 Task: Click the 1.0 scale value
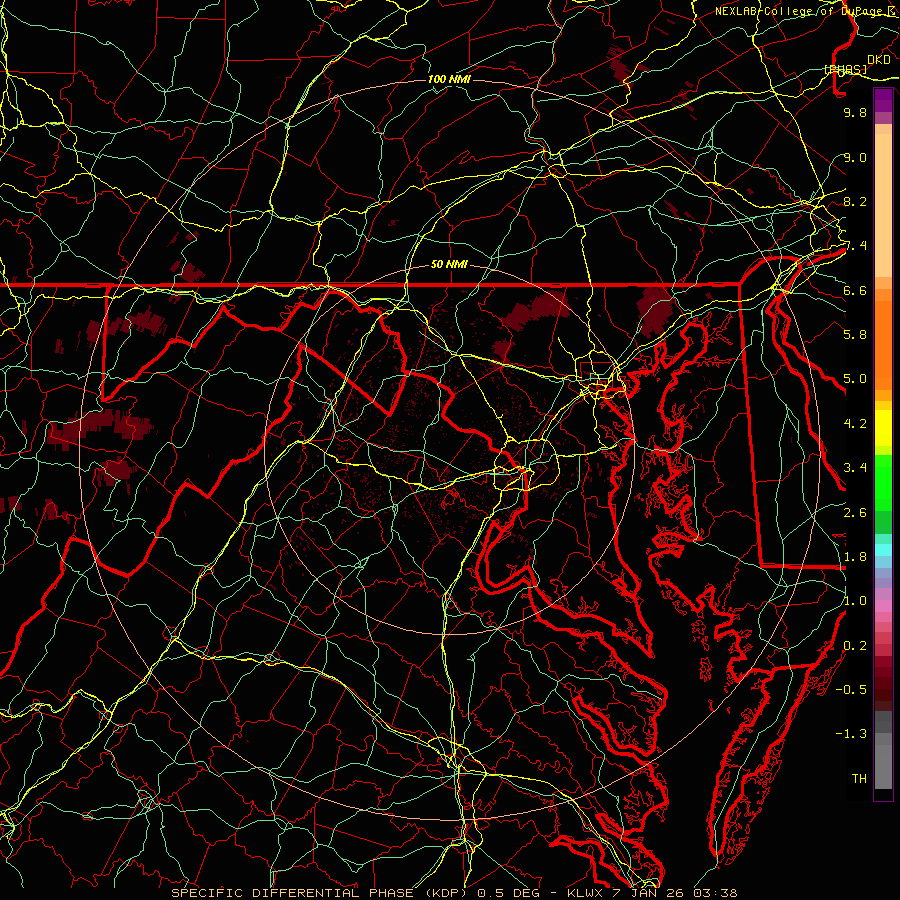tap(855, 600)
